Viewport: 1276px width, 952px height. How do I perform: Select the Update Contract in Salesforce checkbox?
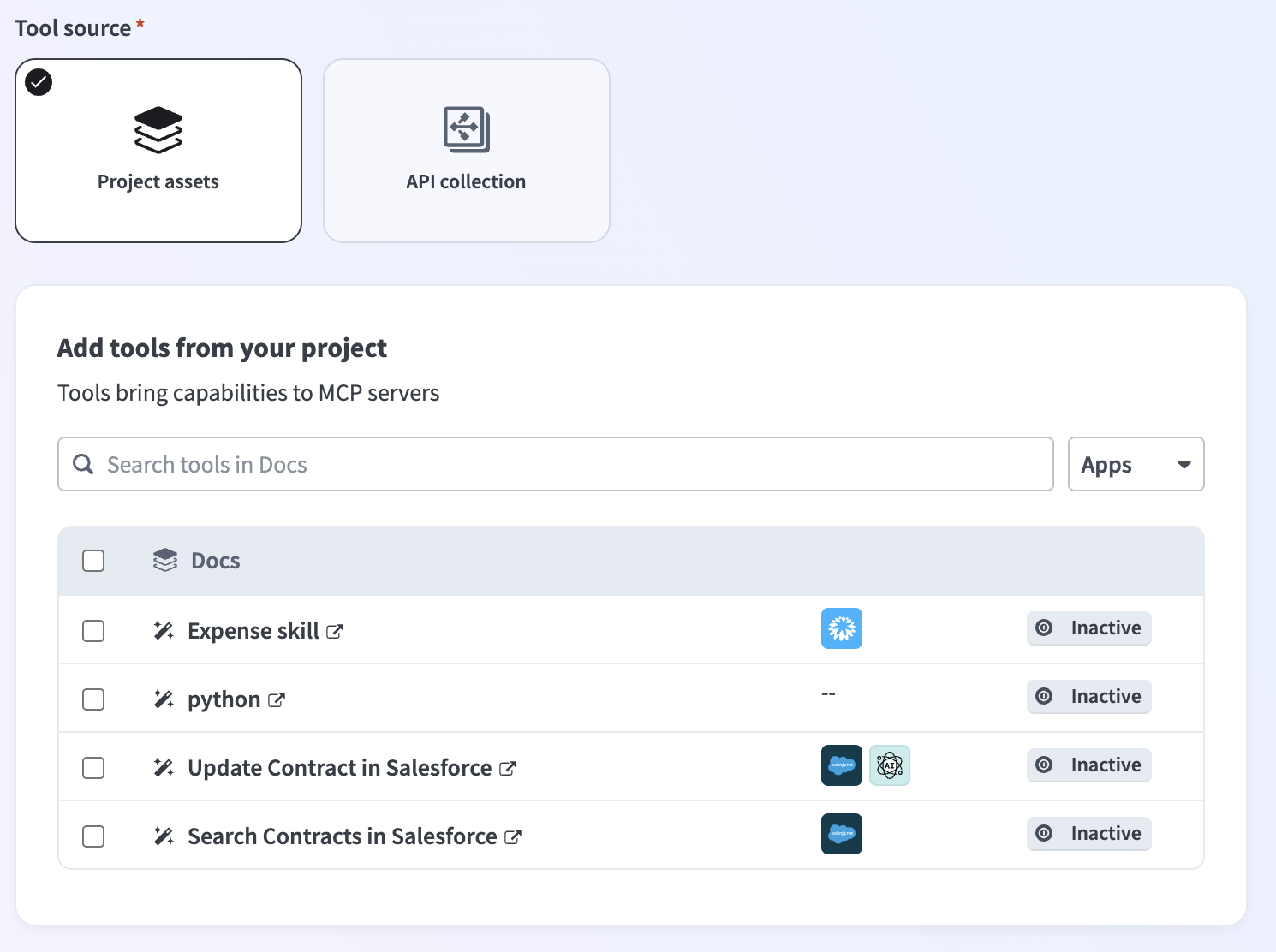click(93, 768)
